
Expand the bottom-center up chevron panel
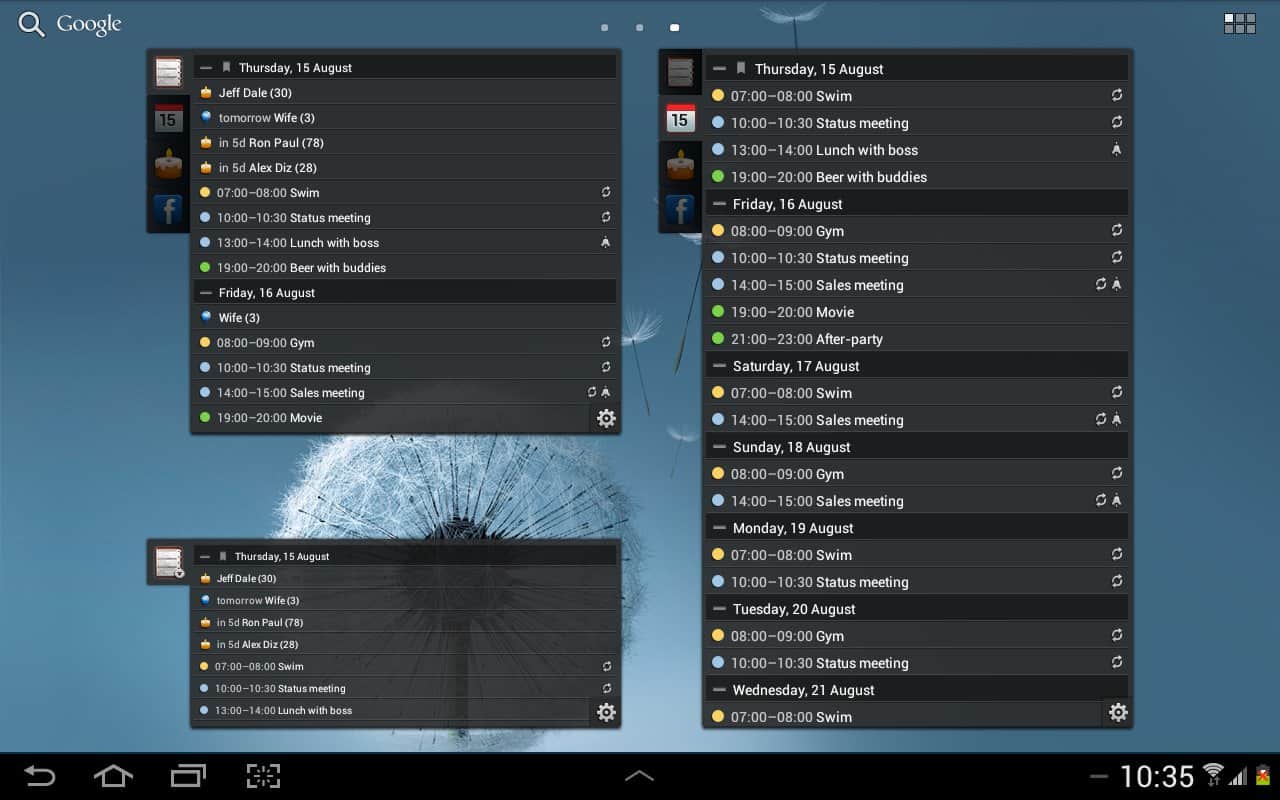coord(639,775)
